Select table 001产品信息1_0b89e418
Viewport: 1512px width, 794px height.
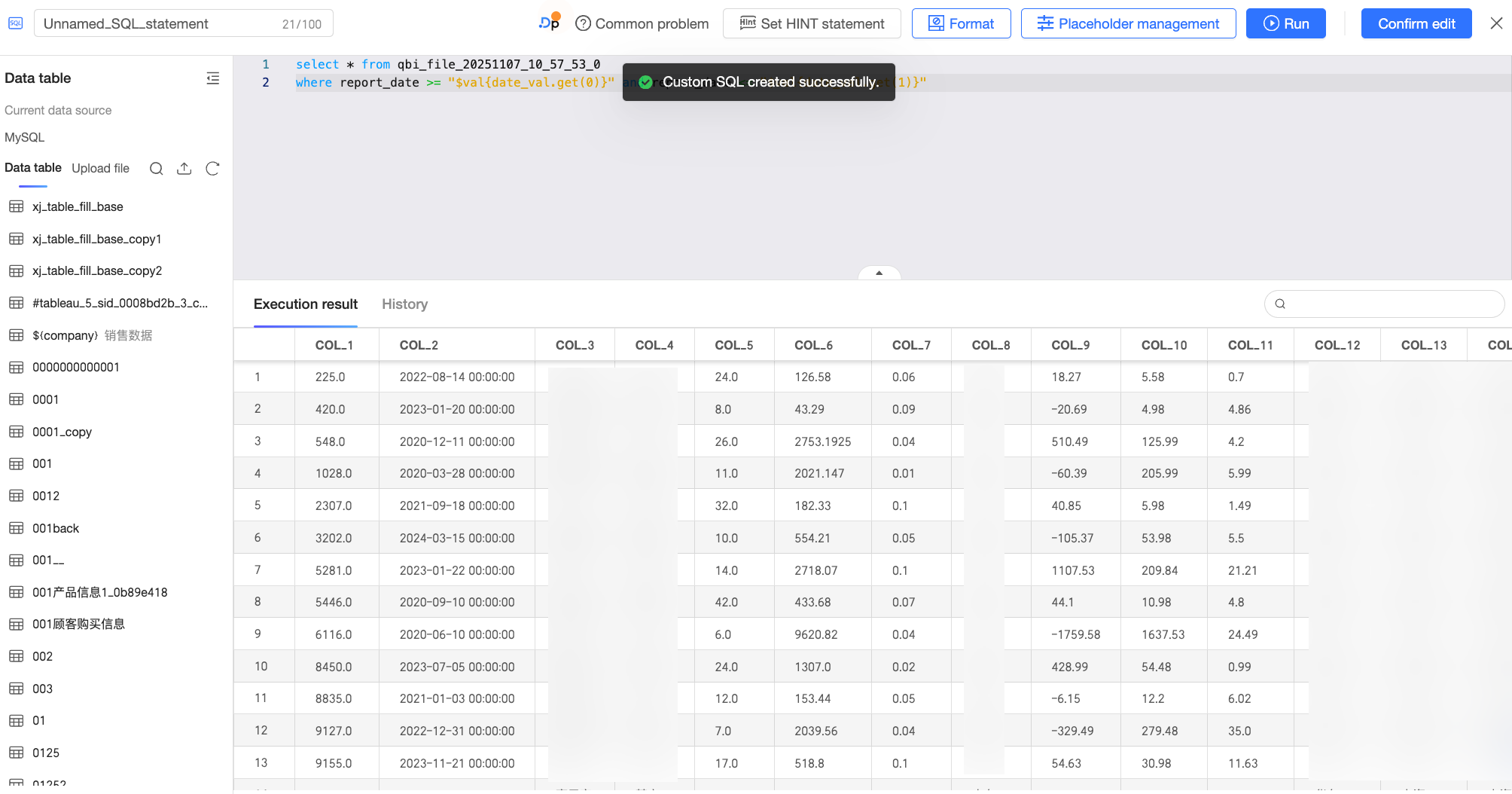pos(99,592)
